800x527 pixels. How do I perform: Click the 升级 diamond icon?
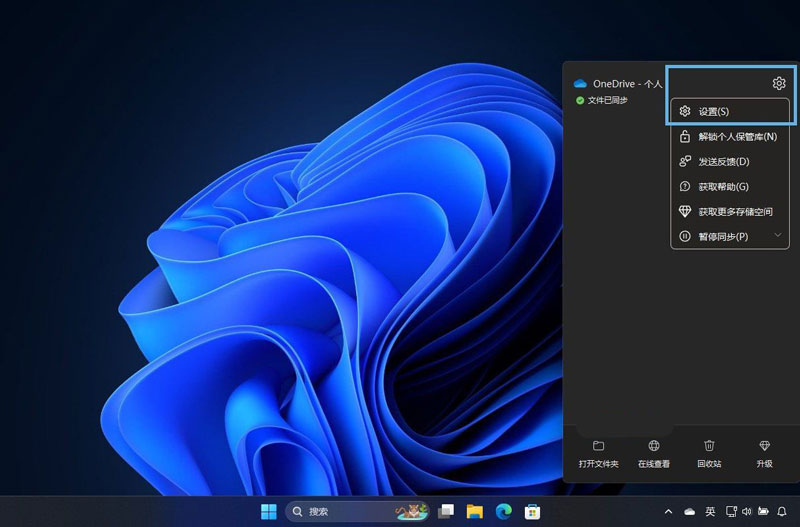pyautogui.click(x=765, y=446)
